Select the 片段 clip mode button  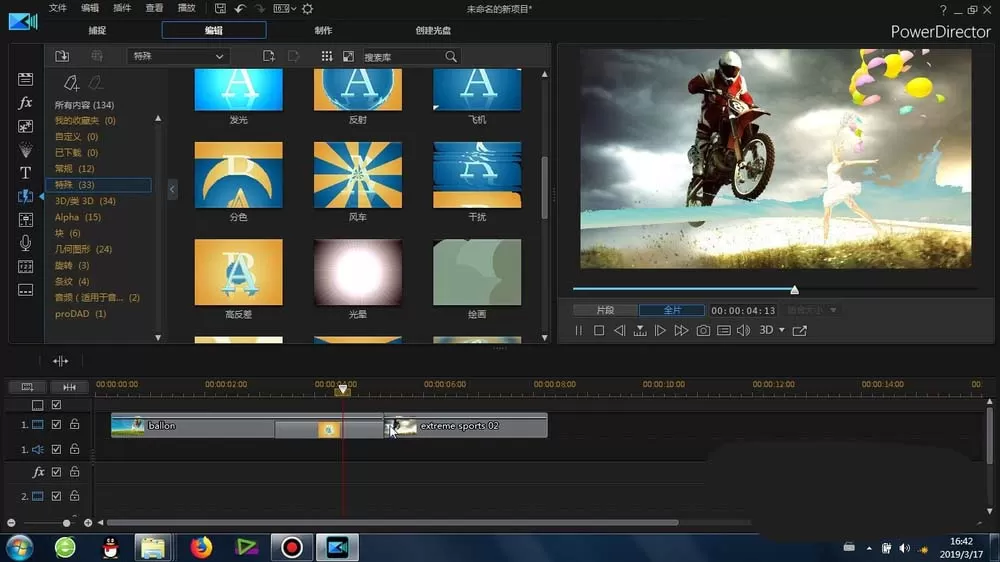point(605,310)
